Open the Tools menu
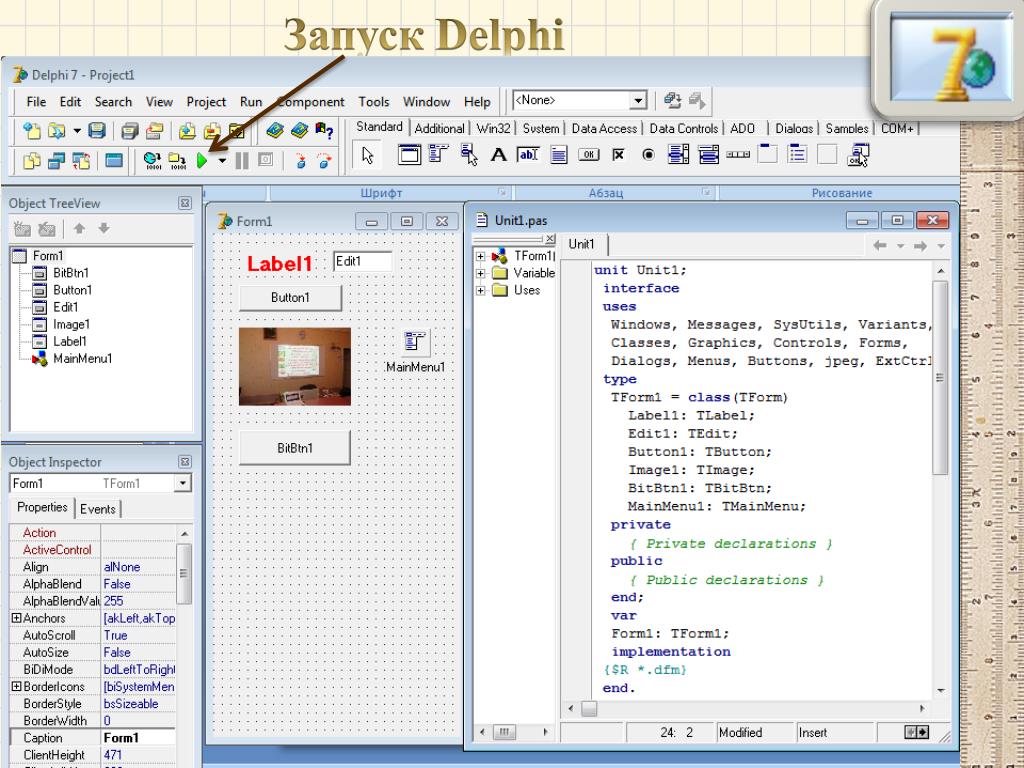The width and height of the screenshot is (1024, 768). 374,102
